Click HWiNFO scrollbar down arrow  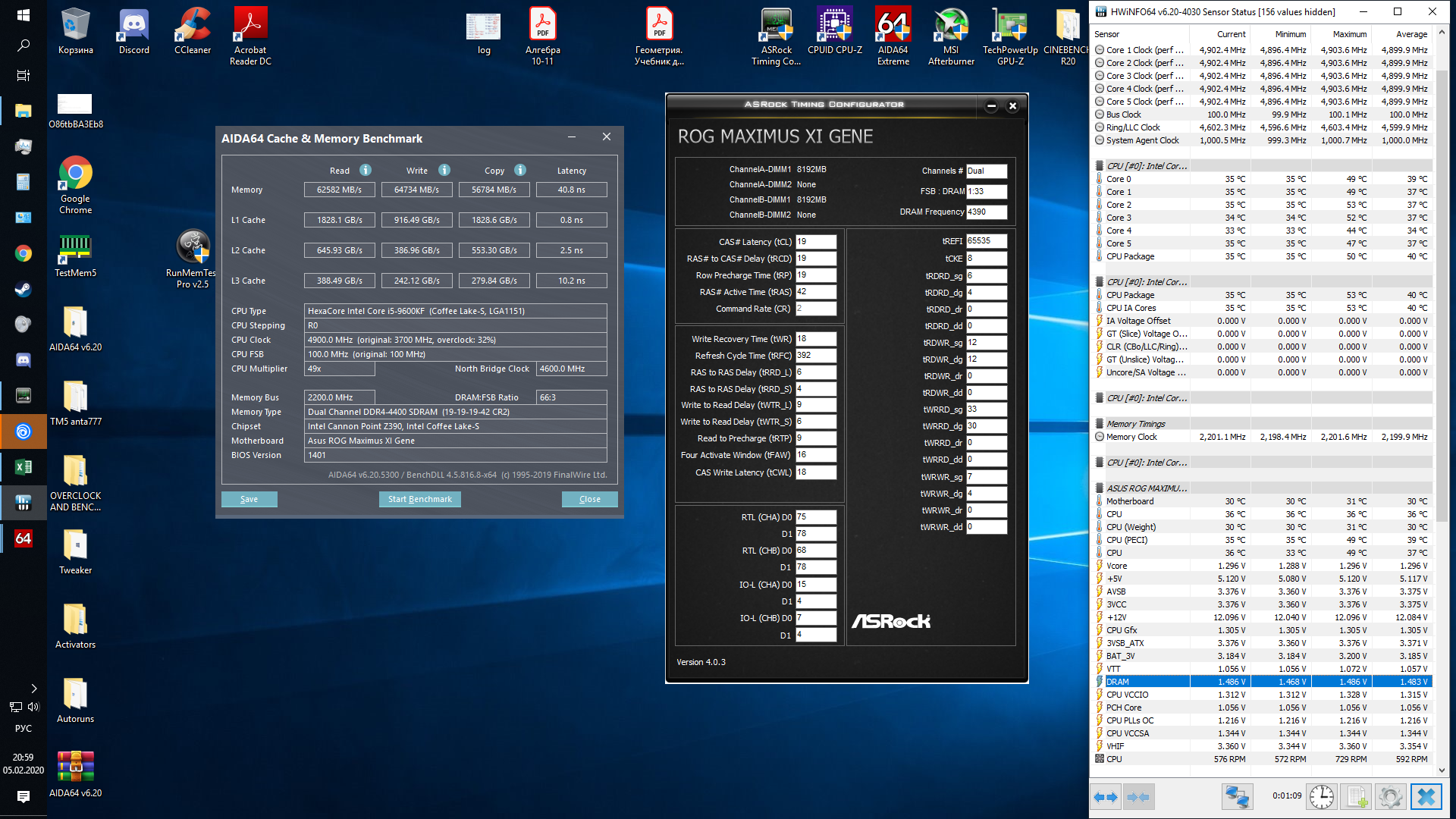[x=1442, y=770]
